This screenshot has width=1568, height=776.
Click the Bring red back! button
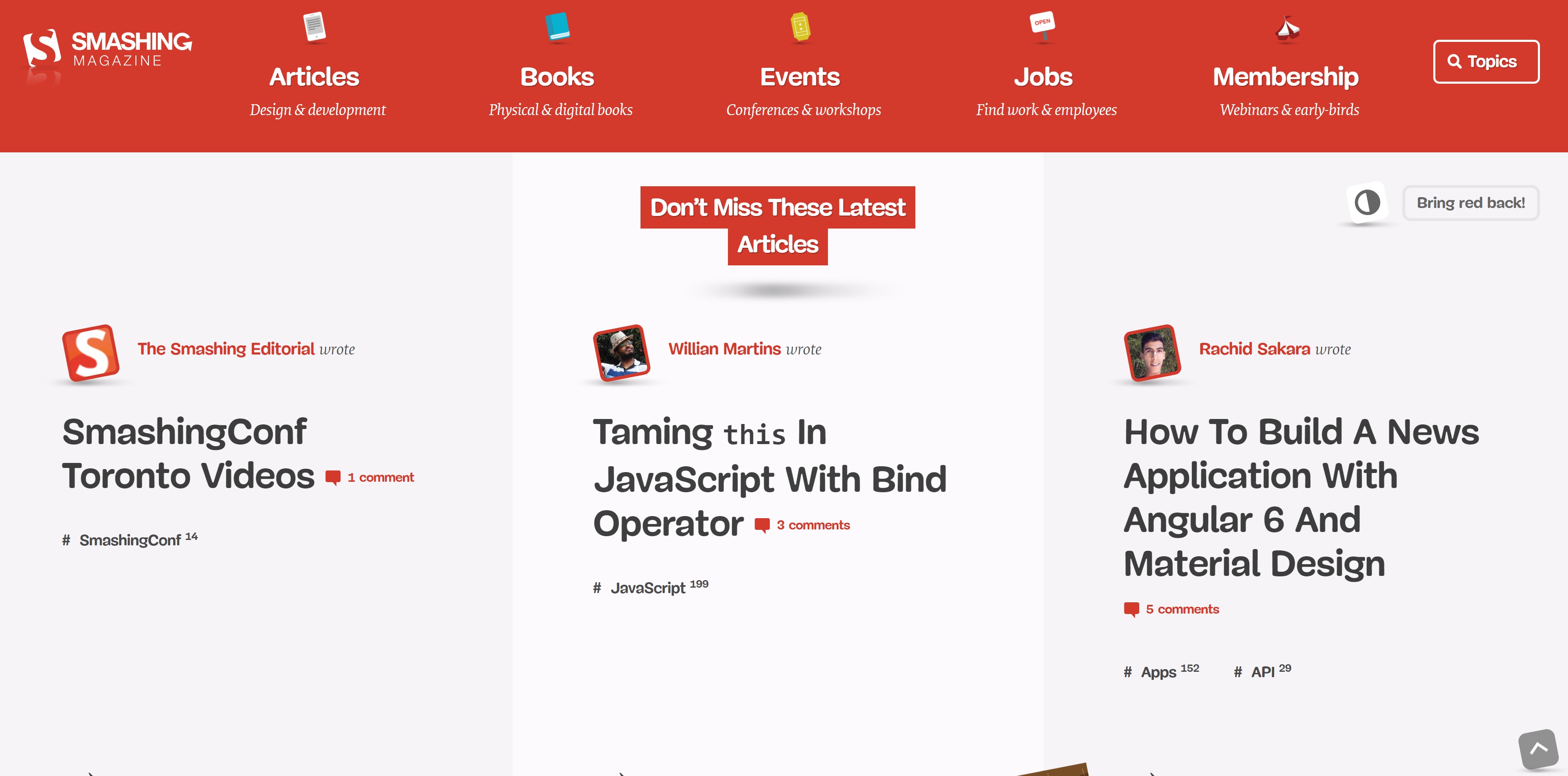(x=1471, y=203)
